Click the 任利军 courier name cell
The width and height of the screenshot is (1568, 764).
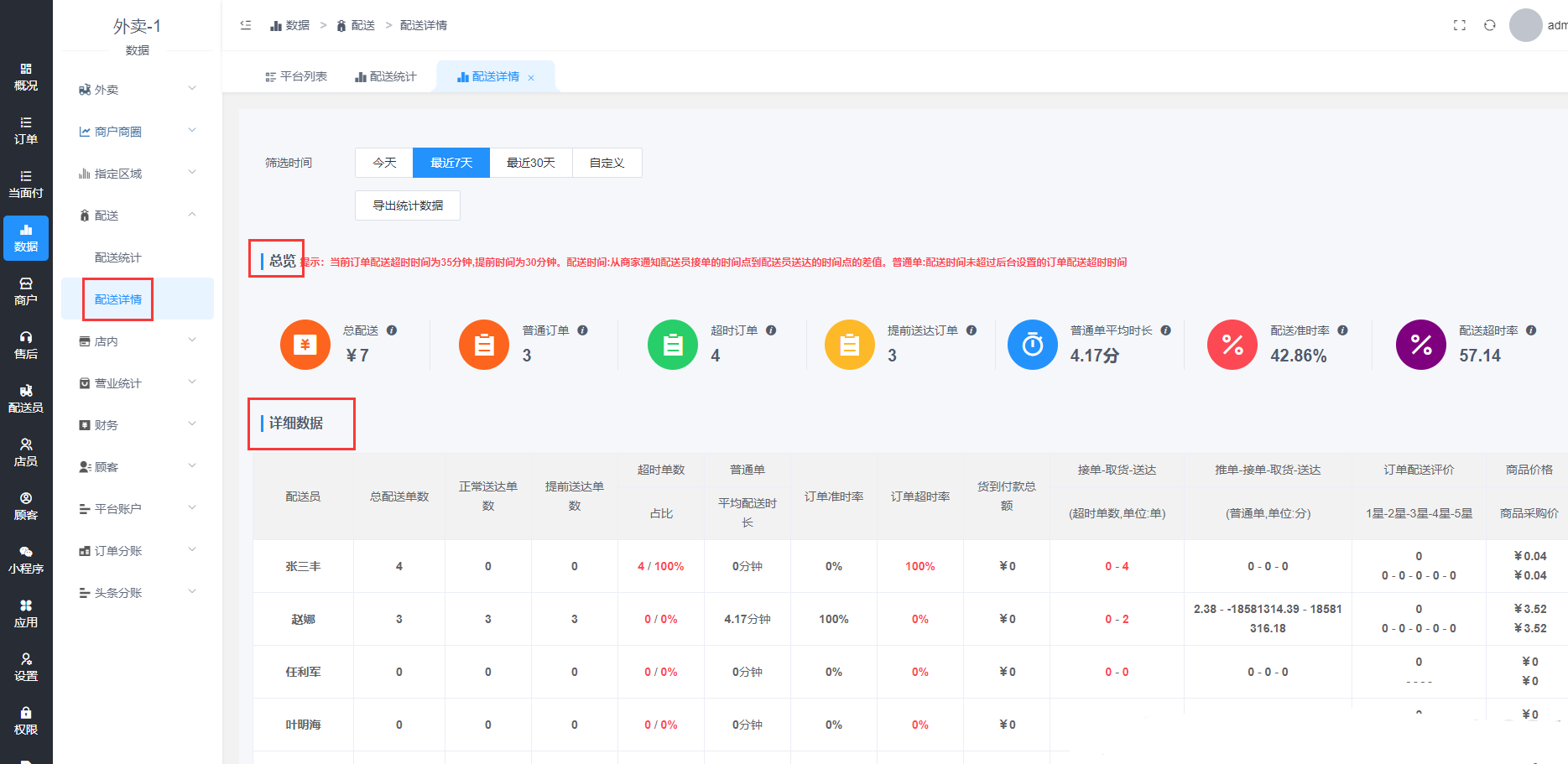[x=303, y=672]
